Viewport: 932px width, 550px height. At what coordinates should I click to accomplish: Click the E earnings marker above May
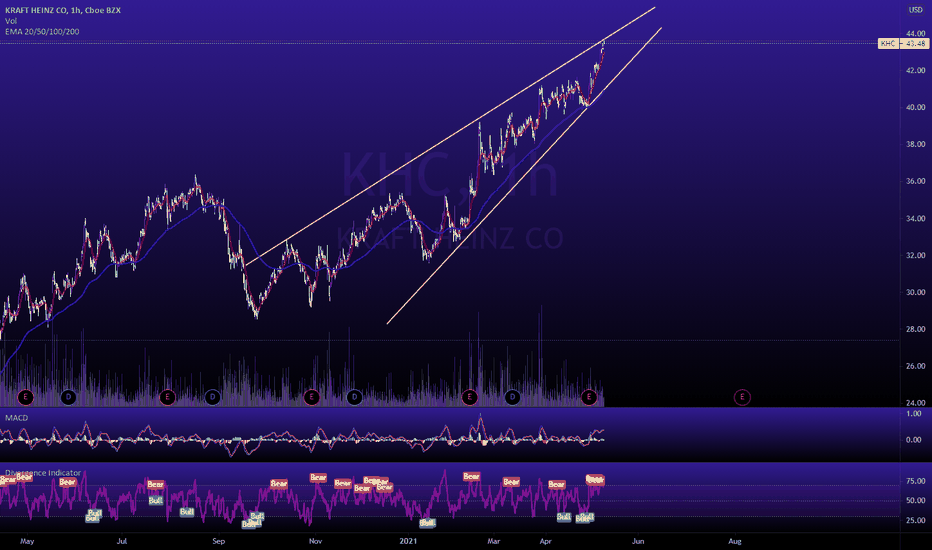click(25, 397)
